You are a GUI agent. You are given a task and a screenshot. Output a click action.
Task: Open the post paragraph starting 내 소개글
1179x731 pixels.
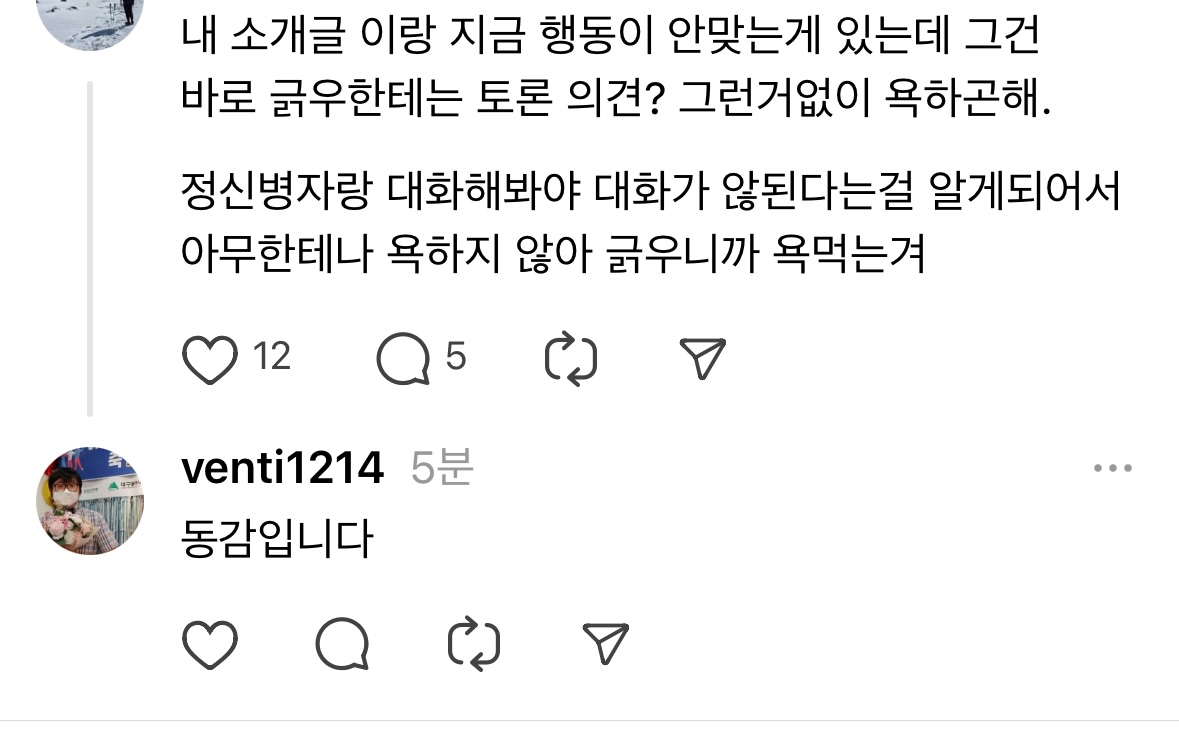click(615, 66)
